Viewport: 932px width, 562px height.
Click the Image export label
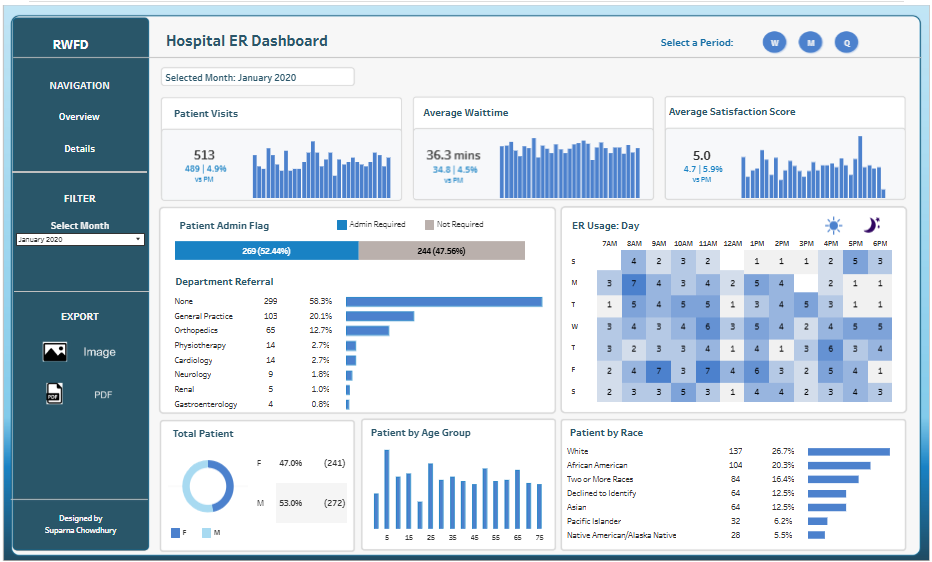99,352
